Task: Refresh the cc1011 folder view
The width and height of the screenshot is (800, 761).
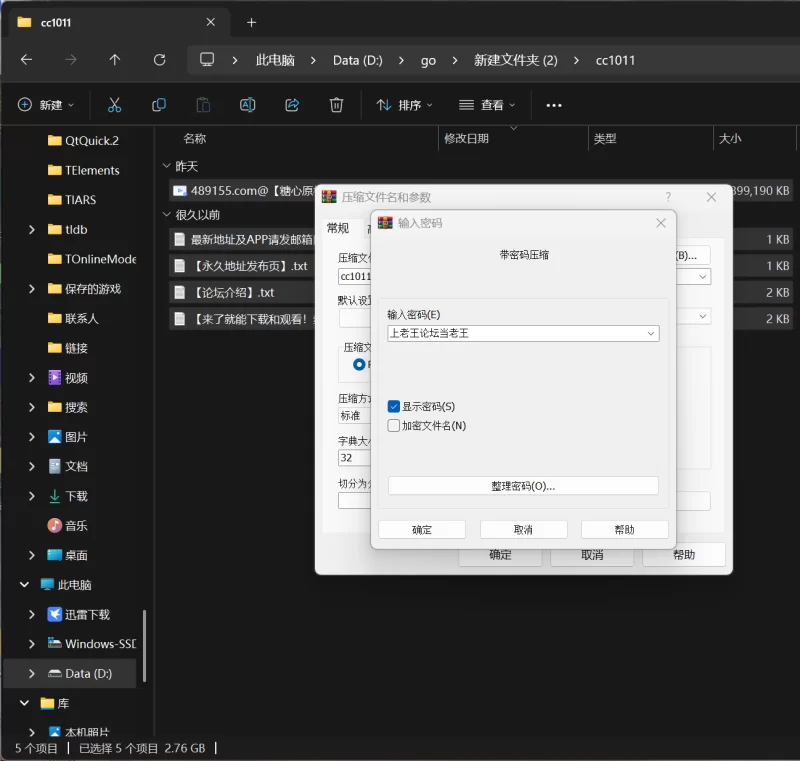Action: (159, 60)
